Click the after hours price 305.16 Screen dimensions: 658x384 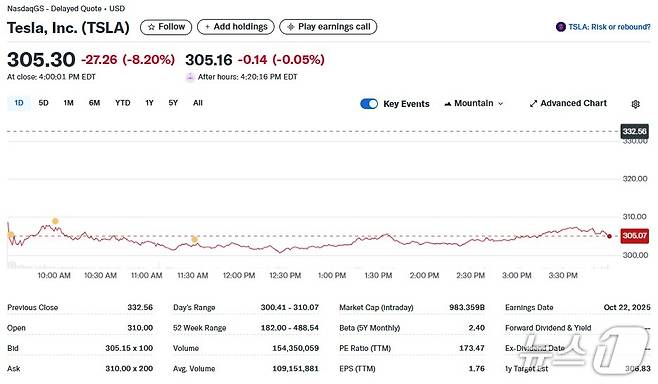click(209, 60)
